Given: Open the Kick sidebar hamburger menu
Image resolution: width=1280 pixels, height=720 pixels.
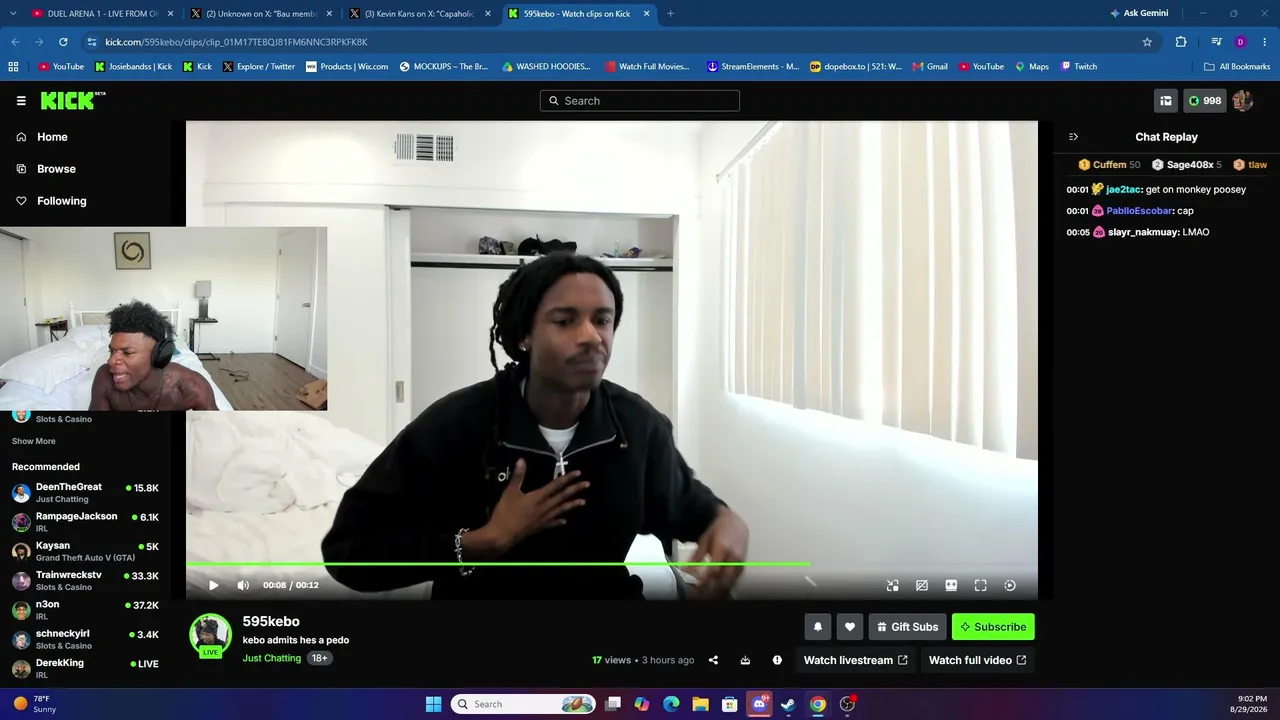Looking at the screenshot, I should point(21,101).
